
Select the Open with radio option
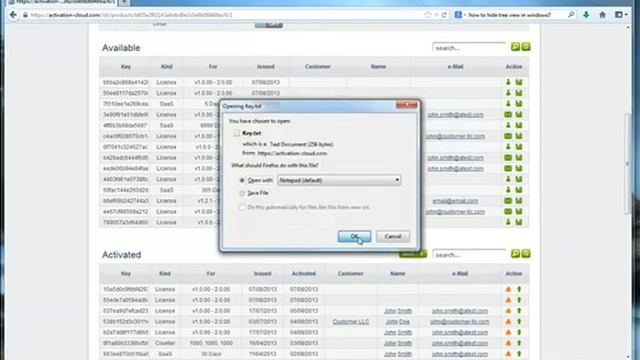pos(242,180)
